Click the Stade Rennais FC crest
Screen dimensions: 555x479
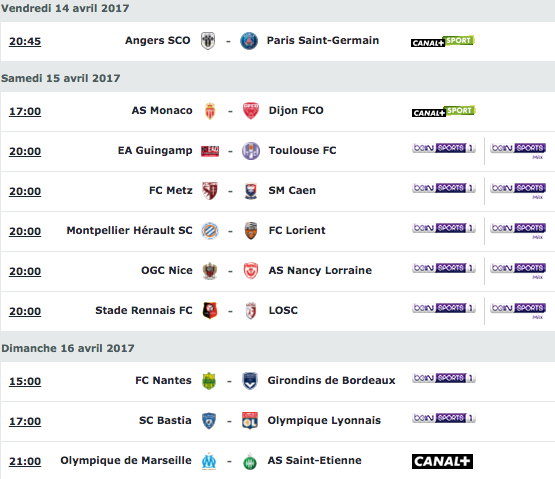[210, 310]
